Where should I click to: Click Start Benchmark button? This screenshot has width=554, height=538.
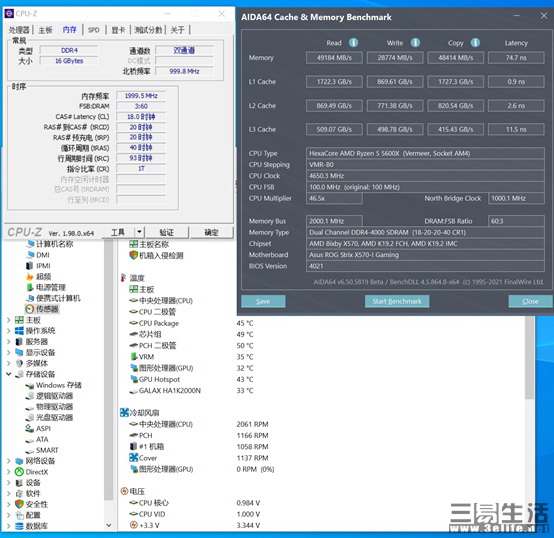click(x=397, y=301)
